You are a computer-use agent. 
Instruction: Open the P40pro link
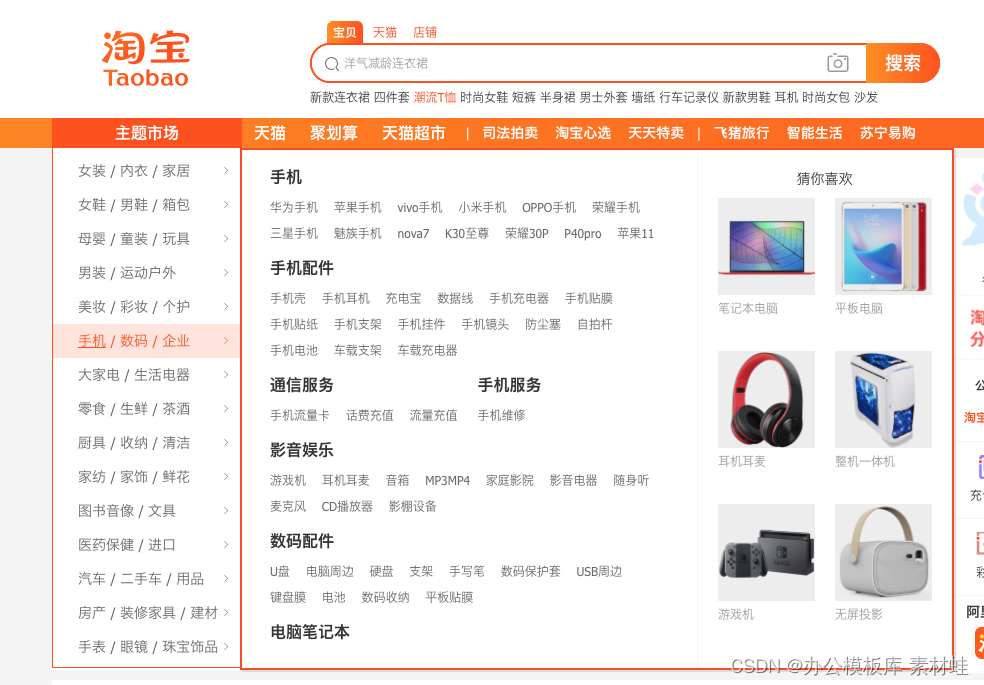point(582,234)
